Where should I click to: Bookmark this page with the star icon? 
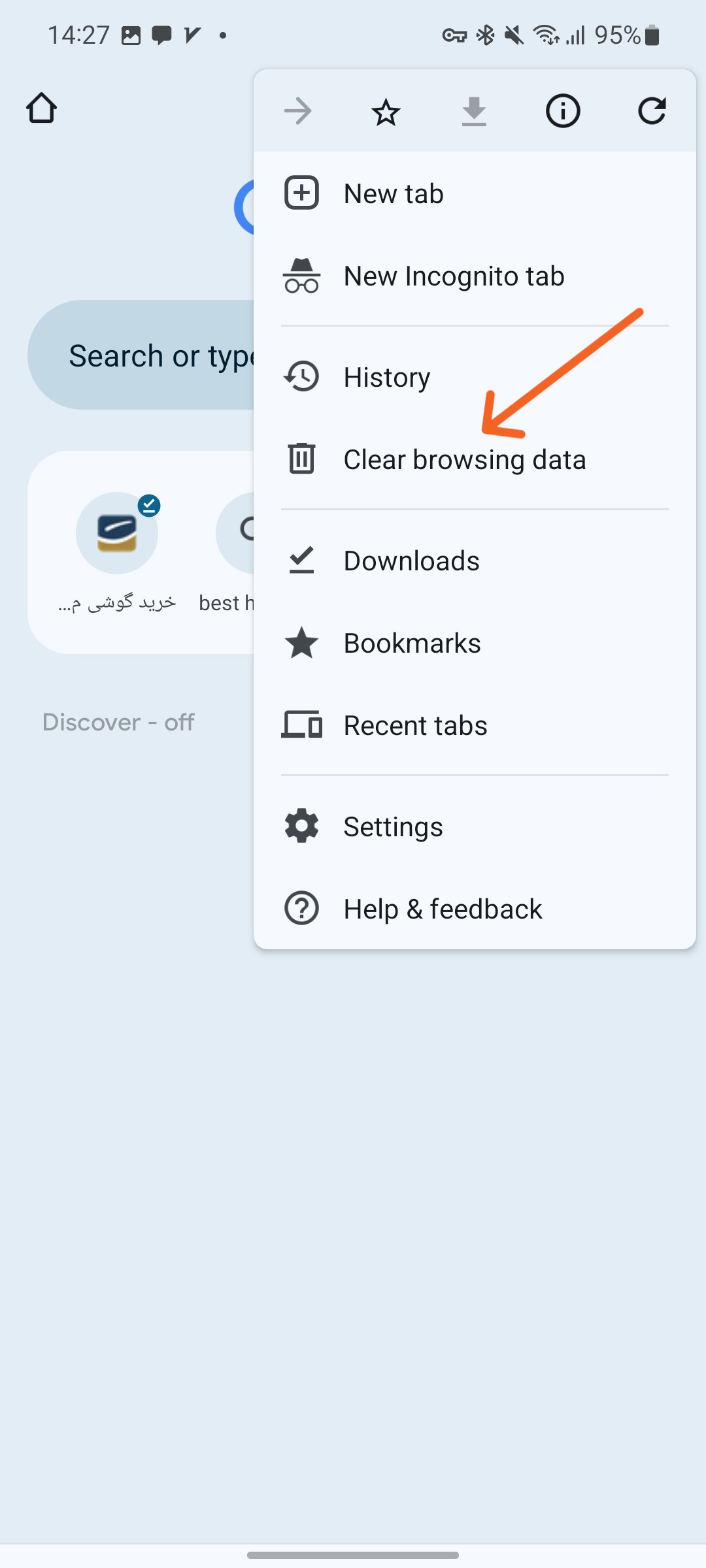[x=386, y=112]
